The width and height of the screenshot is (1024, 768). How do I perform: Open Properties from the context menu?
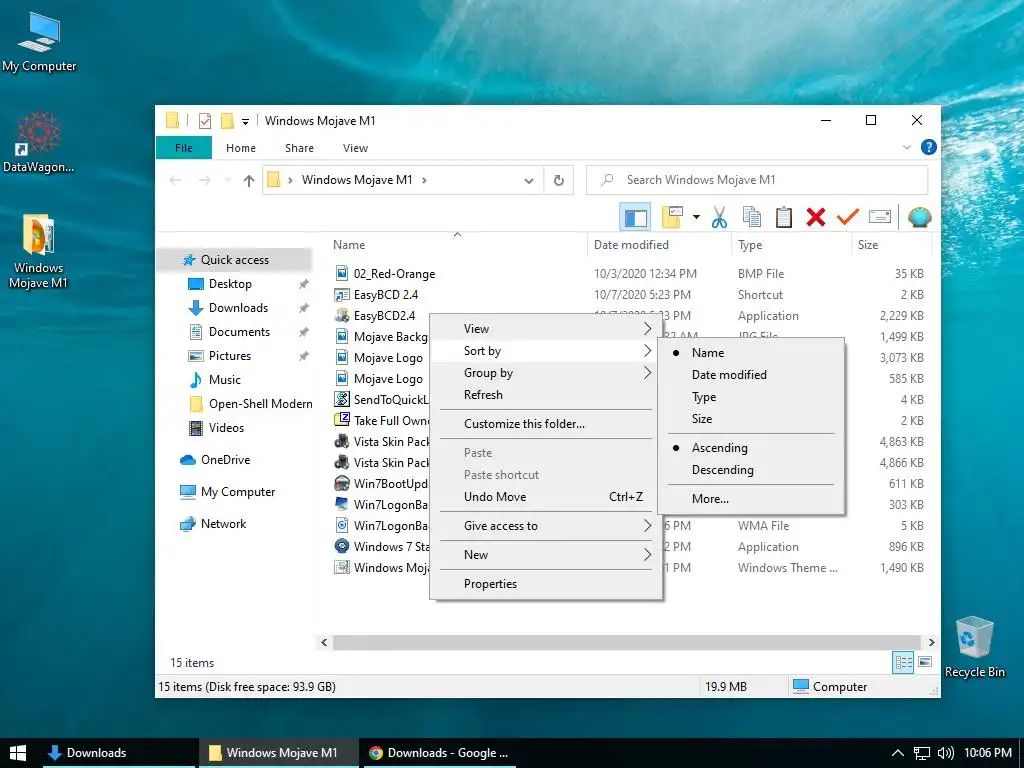(546, 584)
